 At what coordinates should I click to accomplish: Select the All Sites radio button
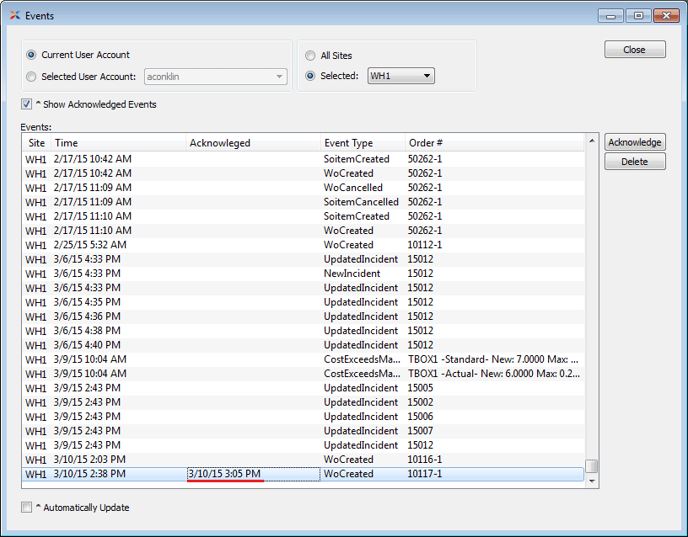tap(310, 56)
